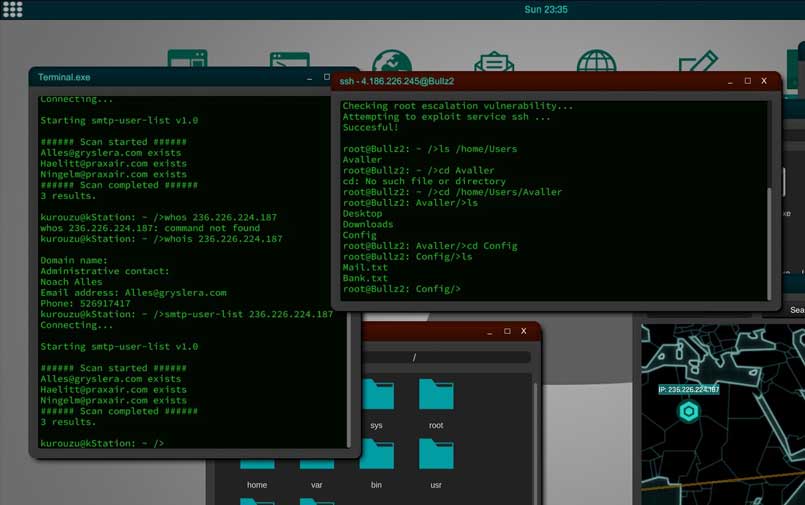This screenshot has height=505, width=805.
Task: Open the applications grid menu in top bar
Action: (x=12, y=9)
